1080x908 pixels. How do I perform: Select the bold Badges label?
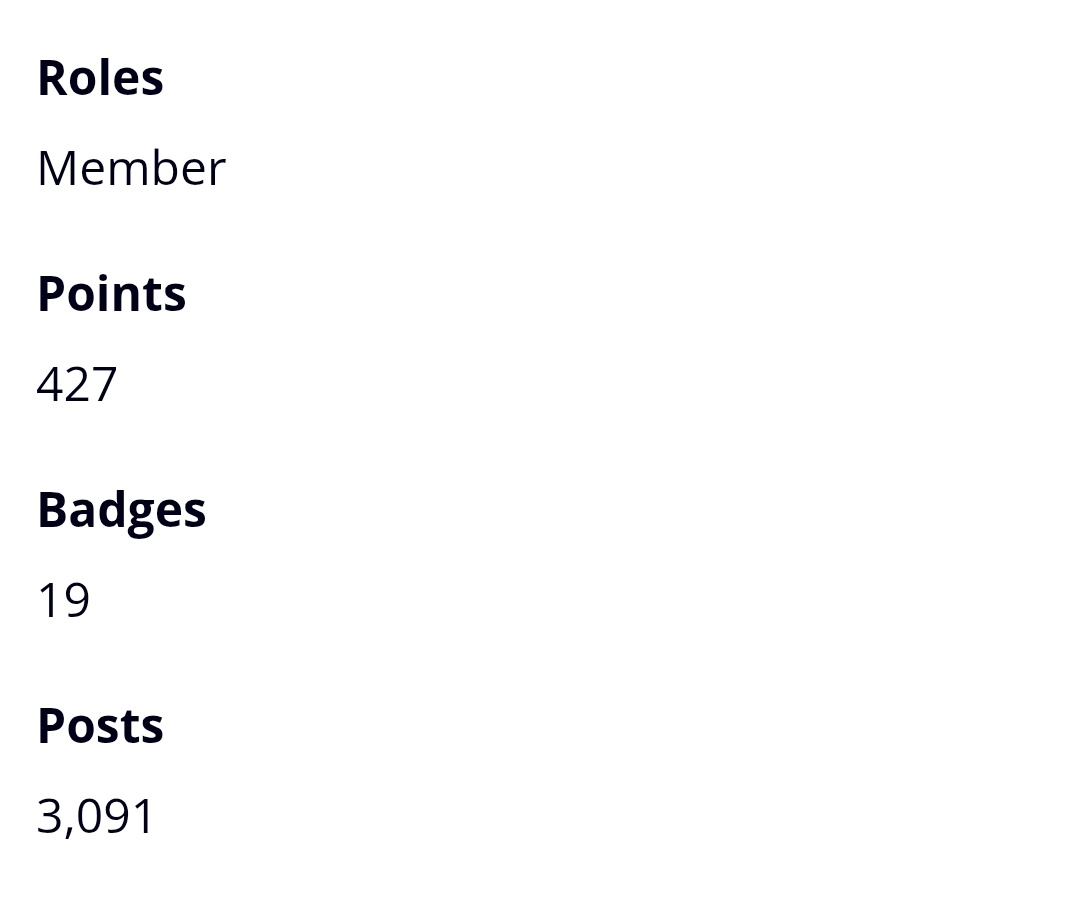(121, 510)
